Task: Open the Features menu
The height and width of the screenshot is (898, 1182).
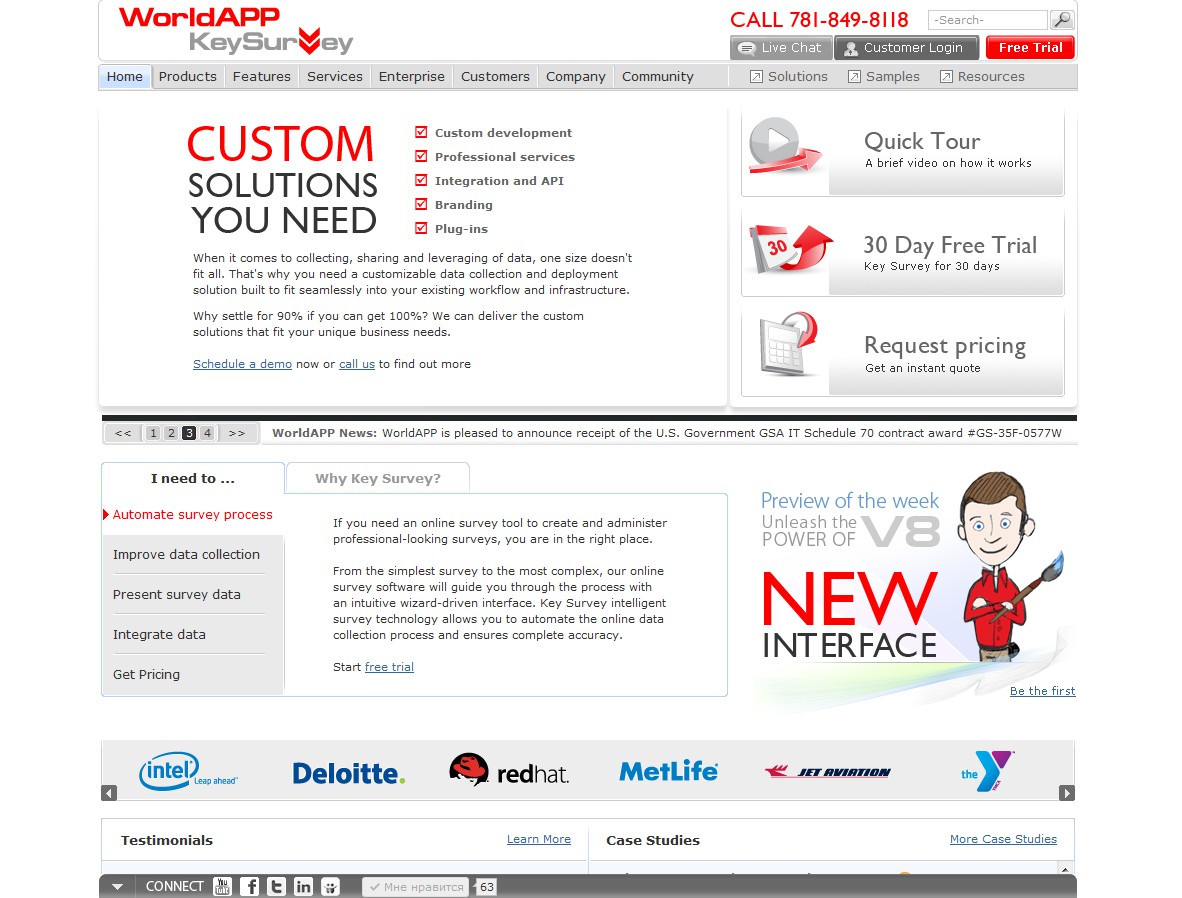Action: (262, 76)
